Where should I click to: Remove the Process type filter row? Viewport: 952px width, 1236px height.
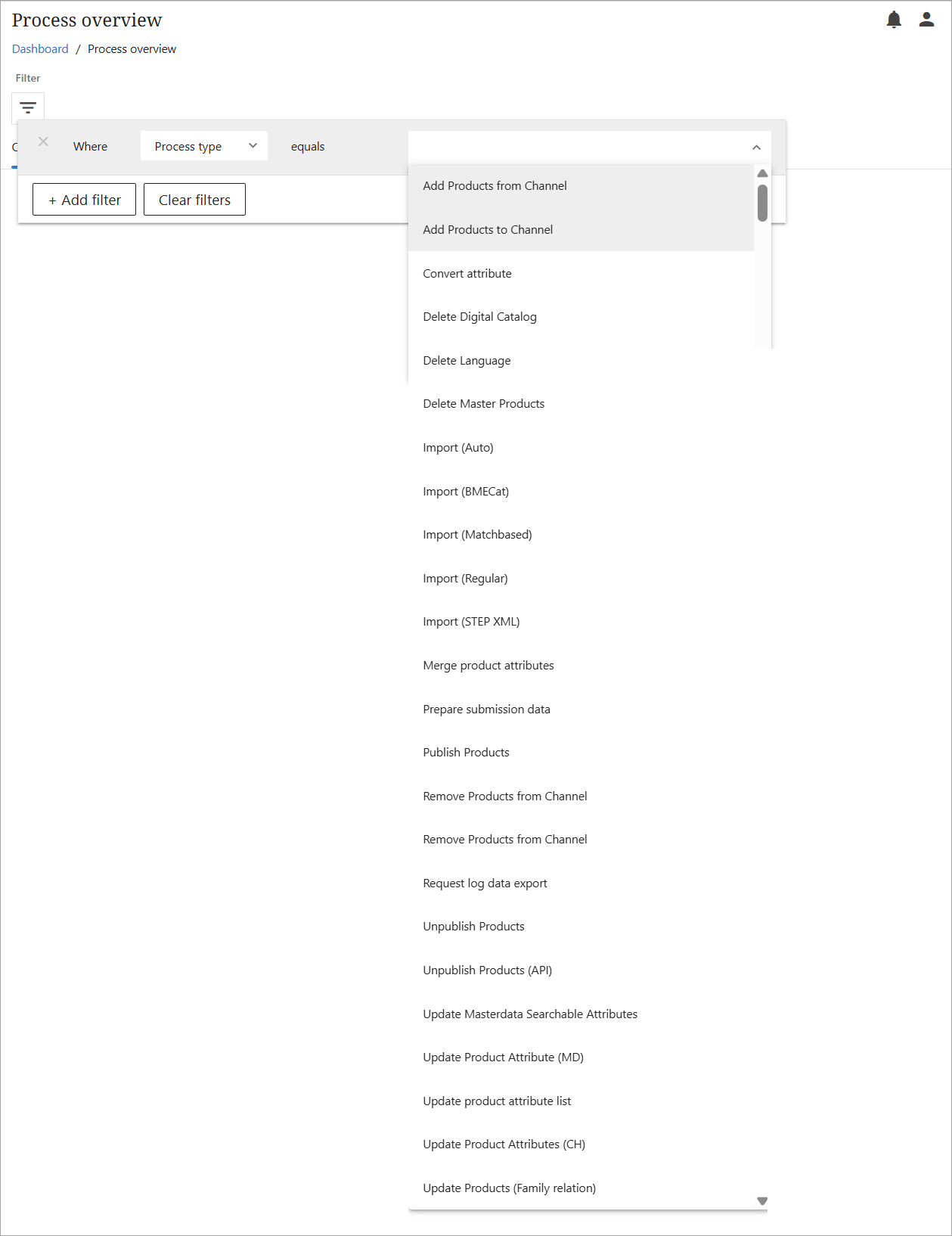tap(43, 141)
